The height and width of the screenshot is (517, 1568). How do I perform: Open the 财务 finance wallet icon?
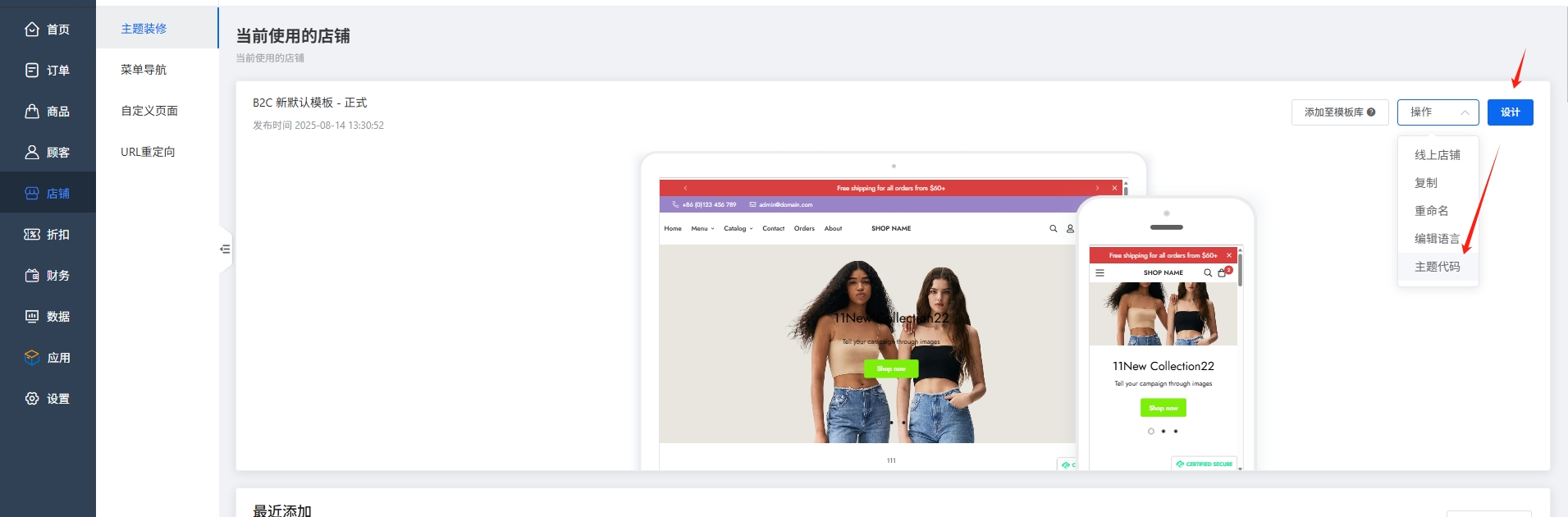click(x=32, y=276)
